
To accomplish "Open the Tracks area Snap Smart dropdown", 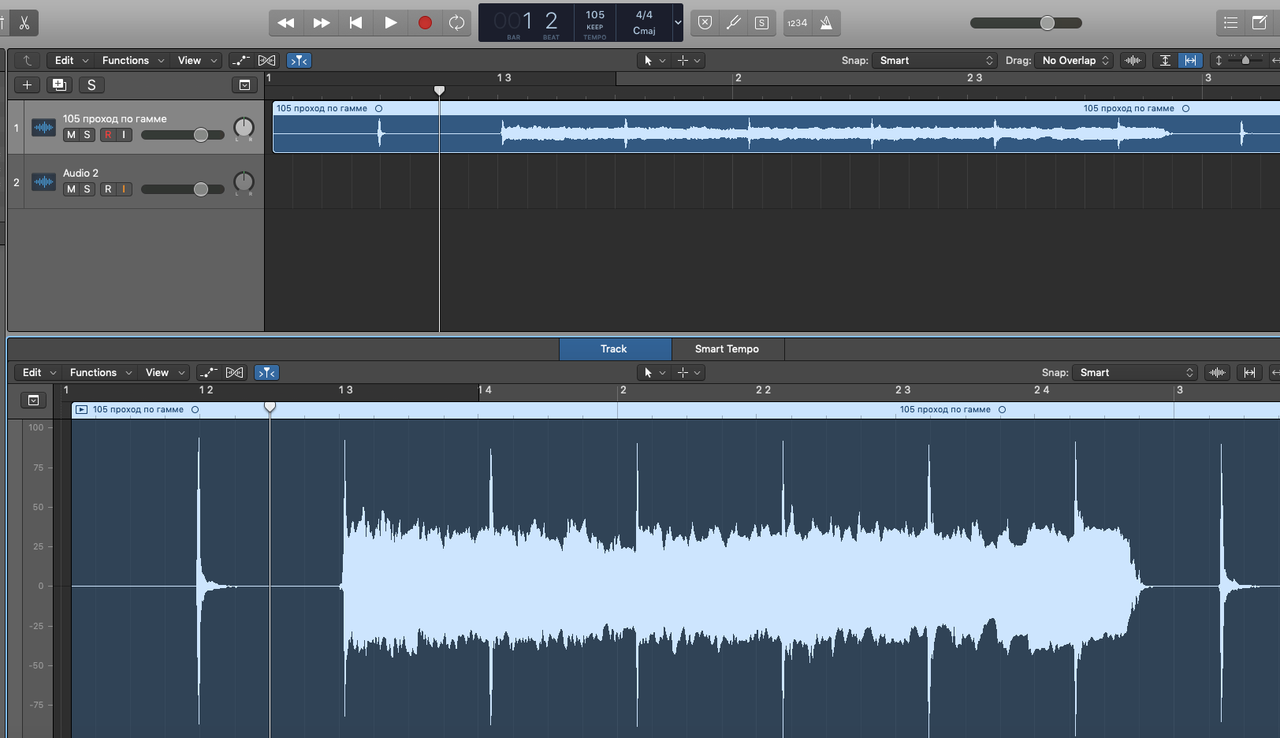I will 935,60.
